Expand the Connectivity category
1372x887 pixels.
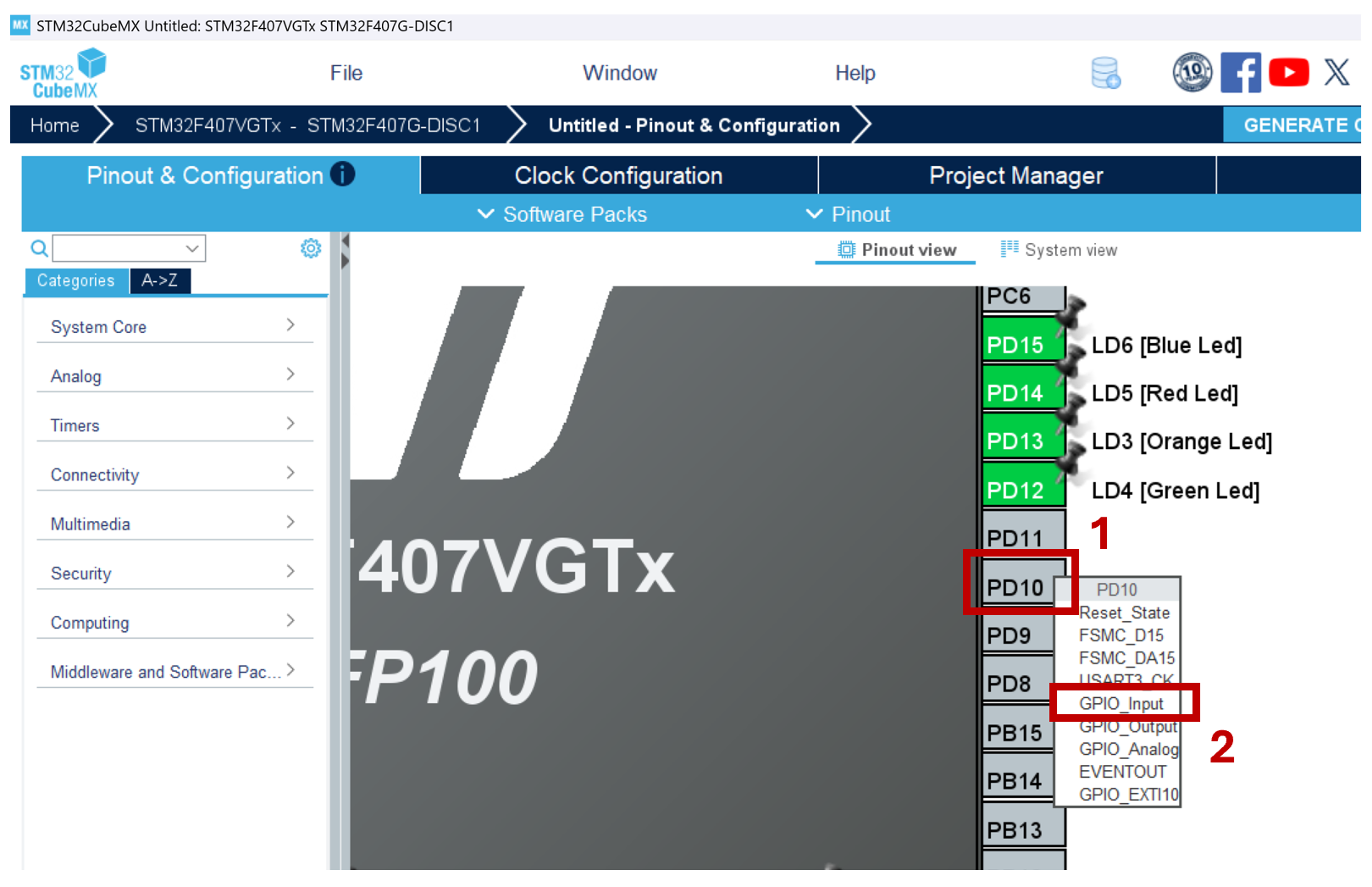174,474
